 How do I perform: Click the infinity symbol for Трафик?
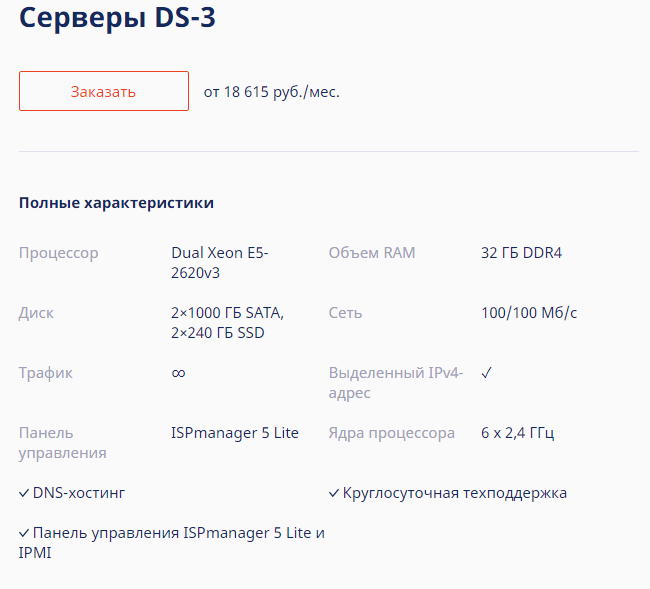(x=178, y=373)
